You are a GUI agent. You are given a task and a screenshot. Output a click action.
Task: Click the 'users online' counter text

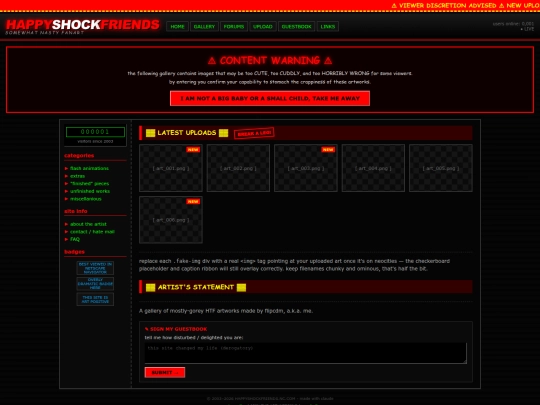tap(513, 24)
